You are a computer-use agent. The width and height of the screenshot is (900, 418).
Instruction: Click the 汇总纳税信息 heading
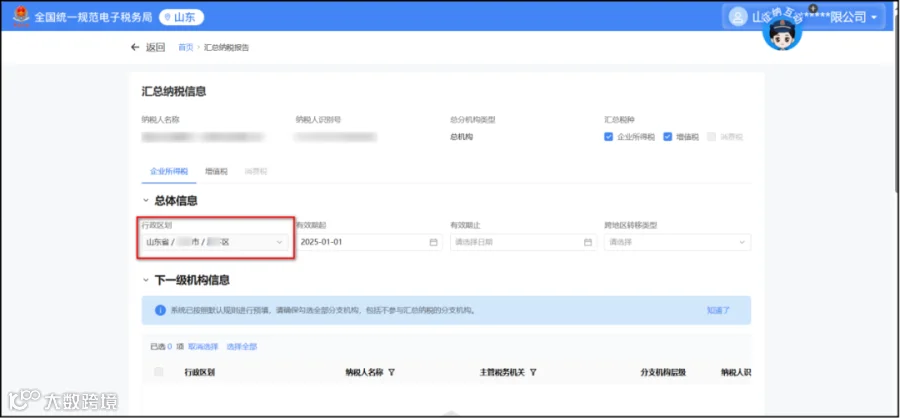[x=174, y=92]
